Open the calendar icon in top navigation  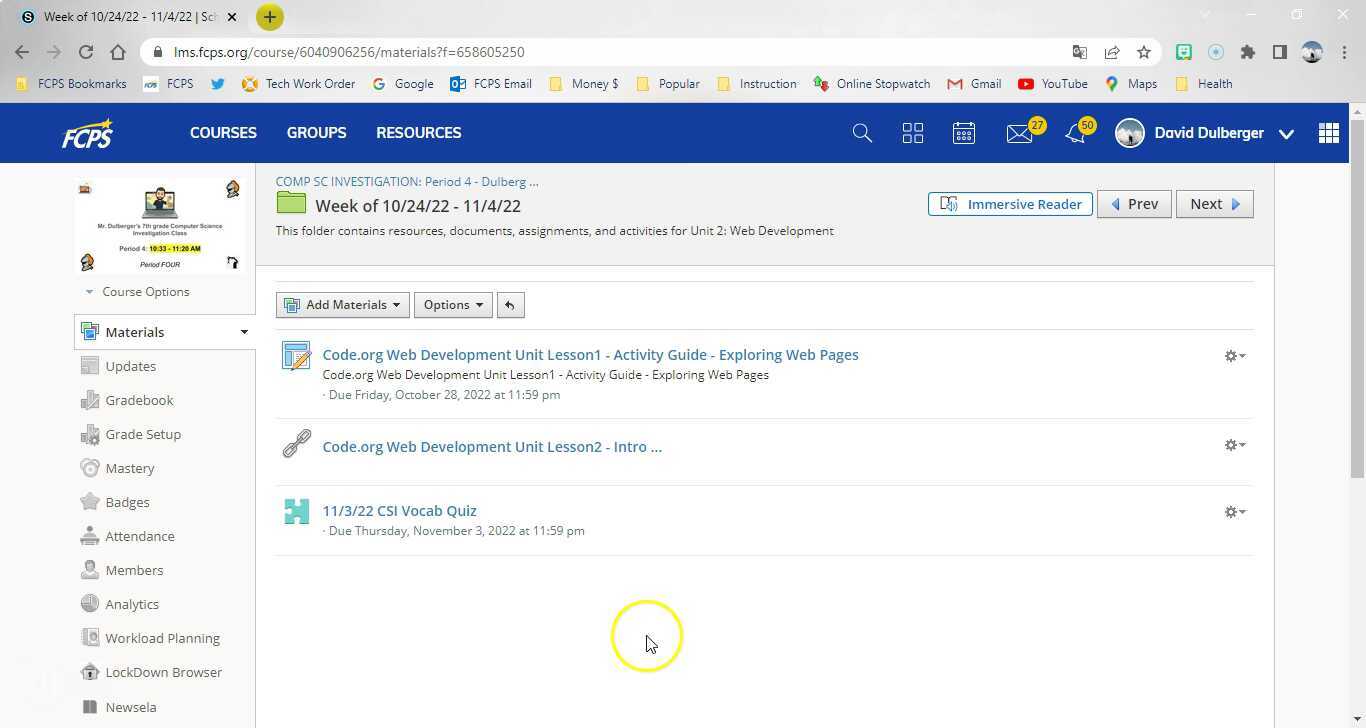[x=963, y=133]
